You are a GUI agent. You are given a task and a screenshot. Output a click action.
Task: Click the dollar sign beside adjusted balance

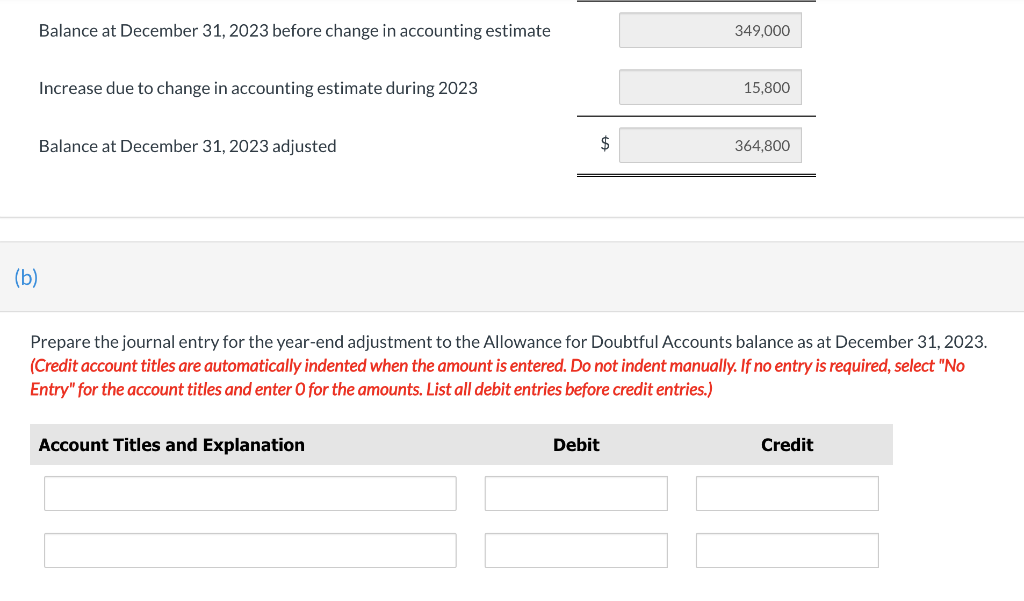(605, 143)
